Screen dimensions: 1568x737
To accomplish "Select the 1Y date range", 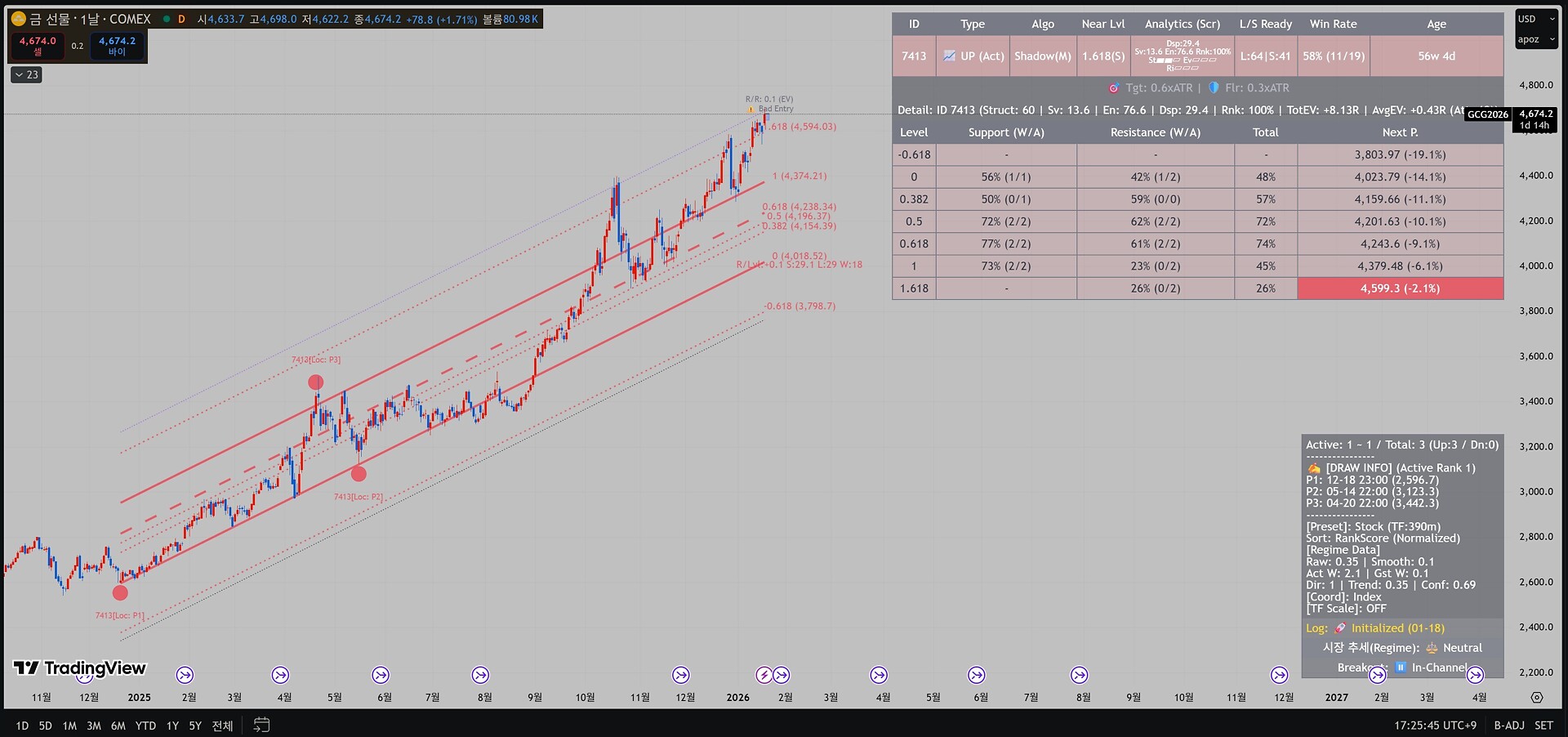I will (172, 726).
